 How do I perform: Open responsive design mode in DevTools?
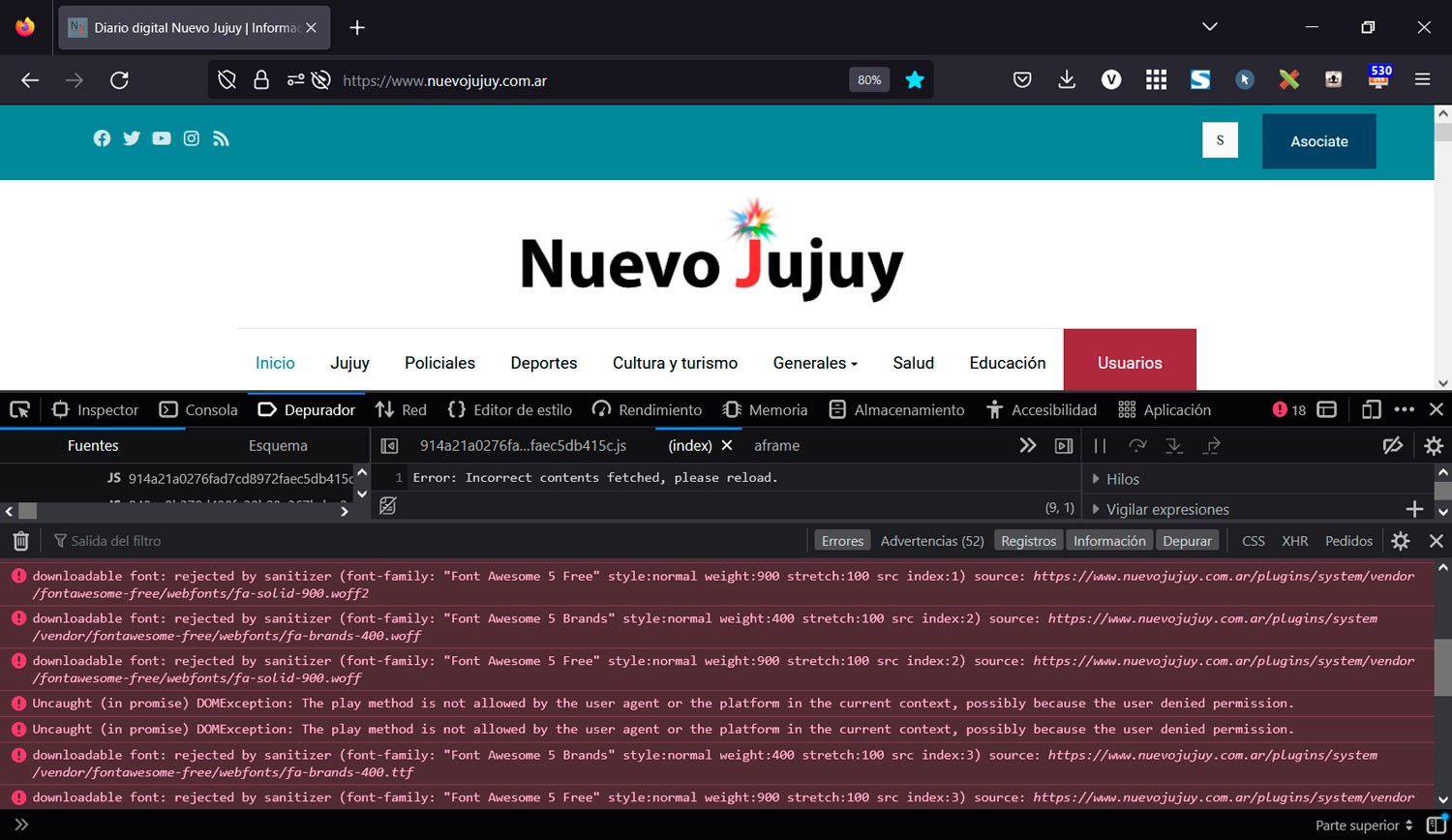[1371, 409]
